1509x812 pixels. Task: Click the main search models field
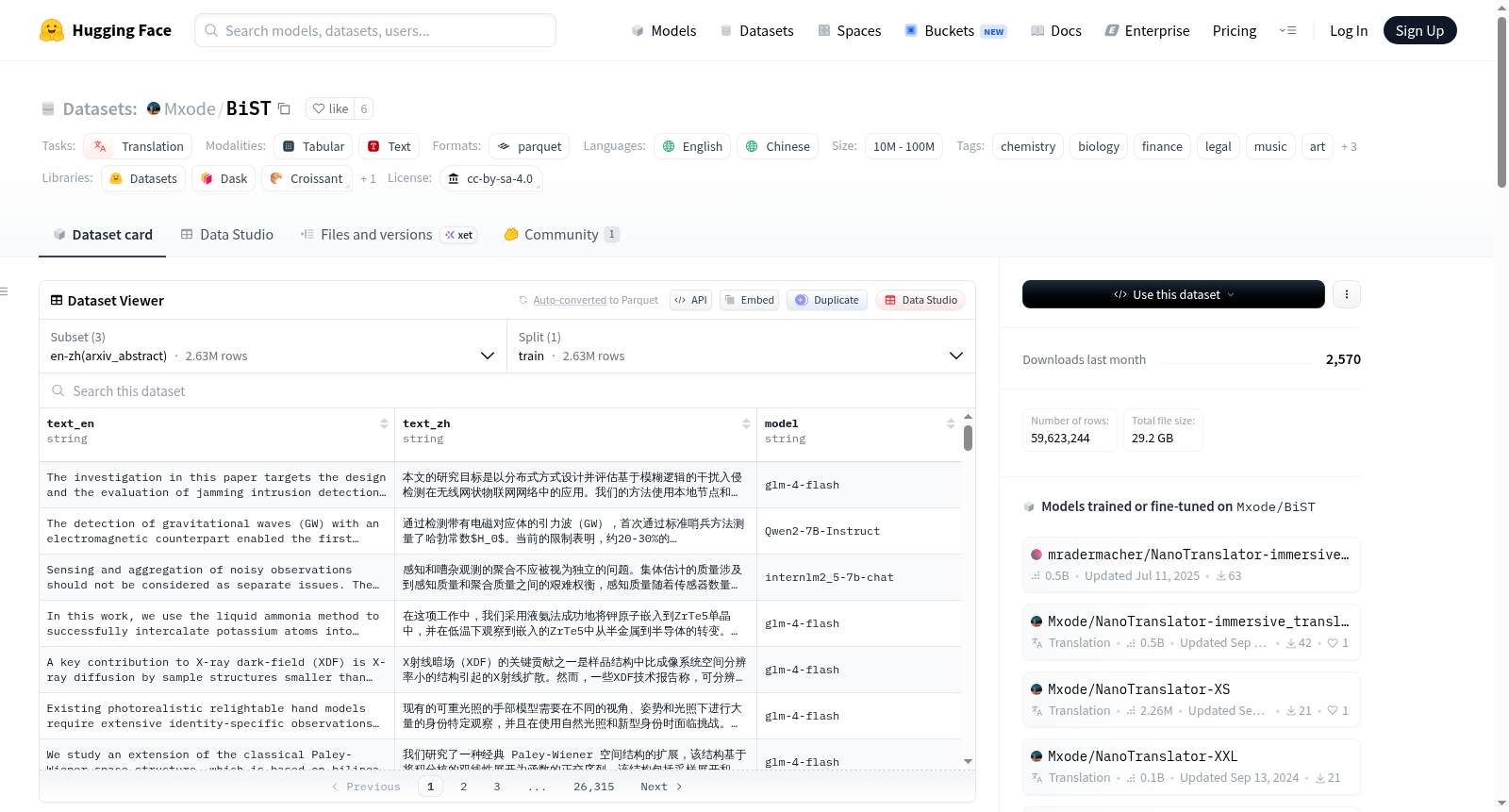(375, 30)
